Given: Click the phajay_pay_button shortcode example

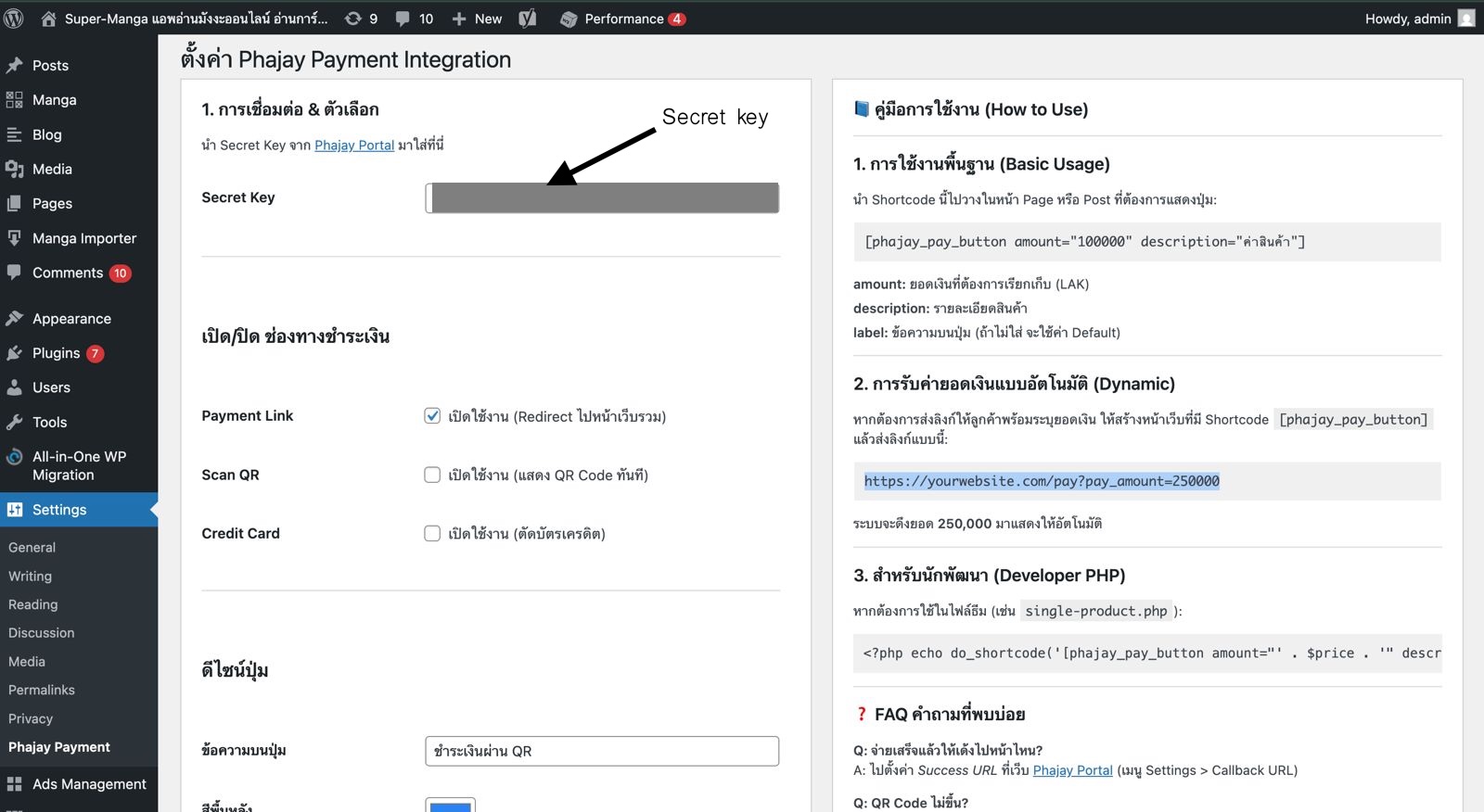Looking at the screenshot, I should pos(1084,242).
